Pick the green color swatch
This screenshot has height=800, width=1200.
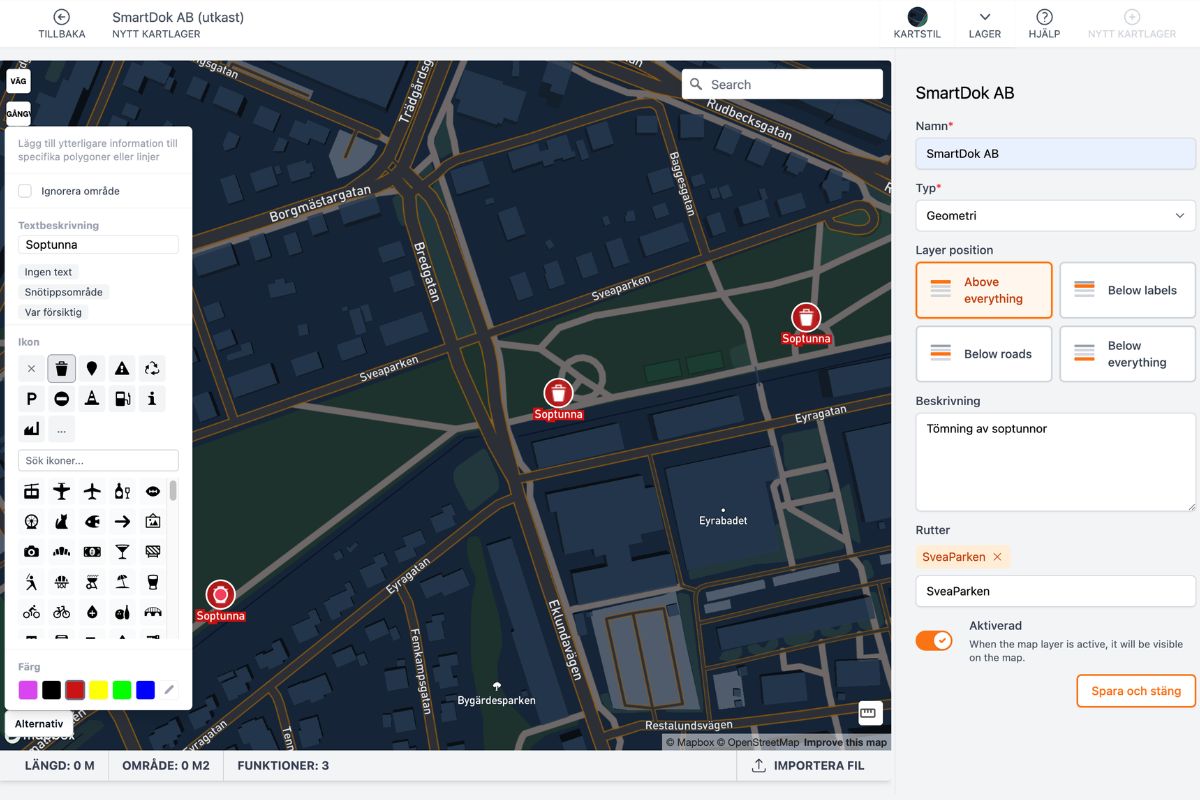tap(122, 689)
